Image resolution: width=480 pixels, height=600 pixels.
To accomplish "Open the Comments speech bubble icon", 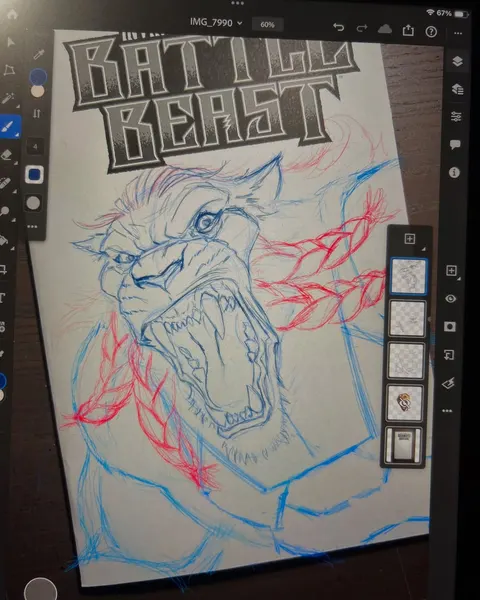I will tap(455, 145).
